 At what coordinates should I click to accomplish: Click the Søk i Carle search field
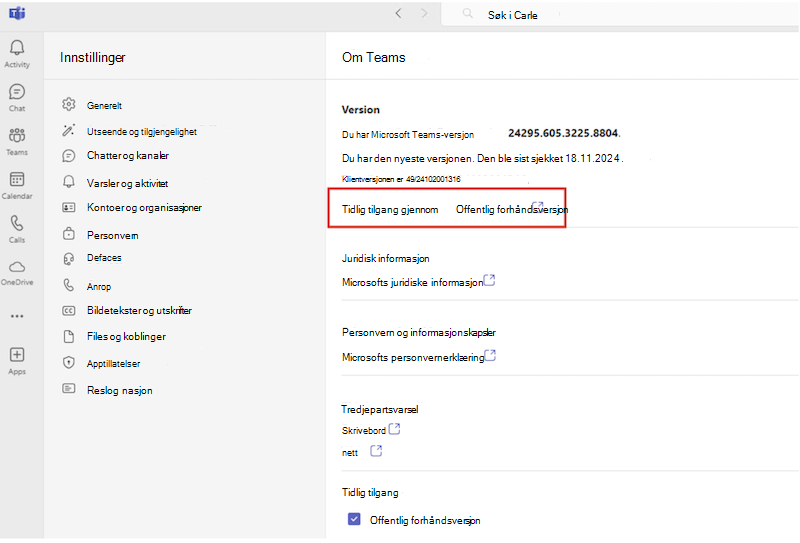[x=622, y=14]
